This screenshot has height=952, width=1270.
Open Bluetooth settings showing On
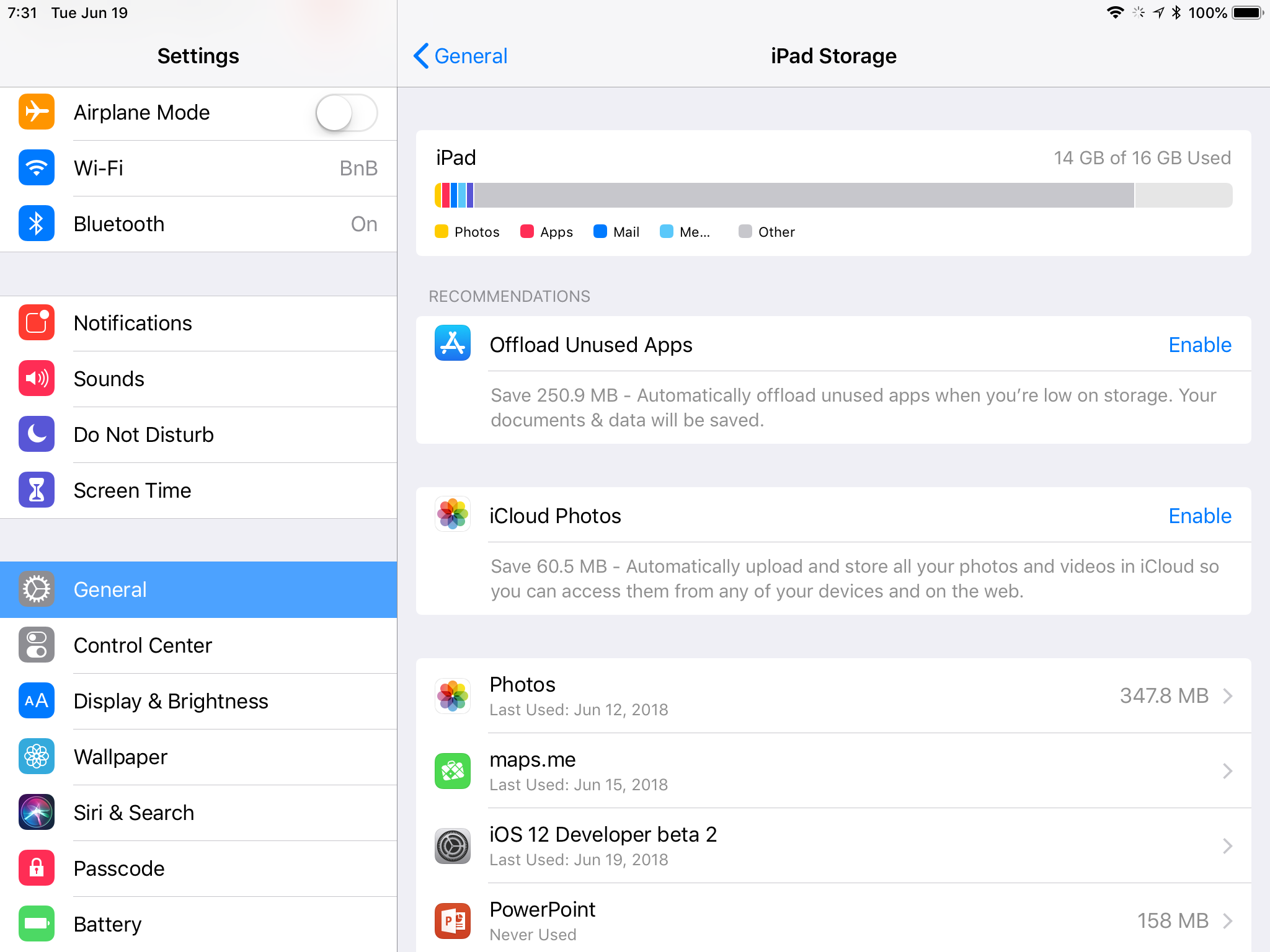[198, 224]
